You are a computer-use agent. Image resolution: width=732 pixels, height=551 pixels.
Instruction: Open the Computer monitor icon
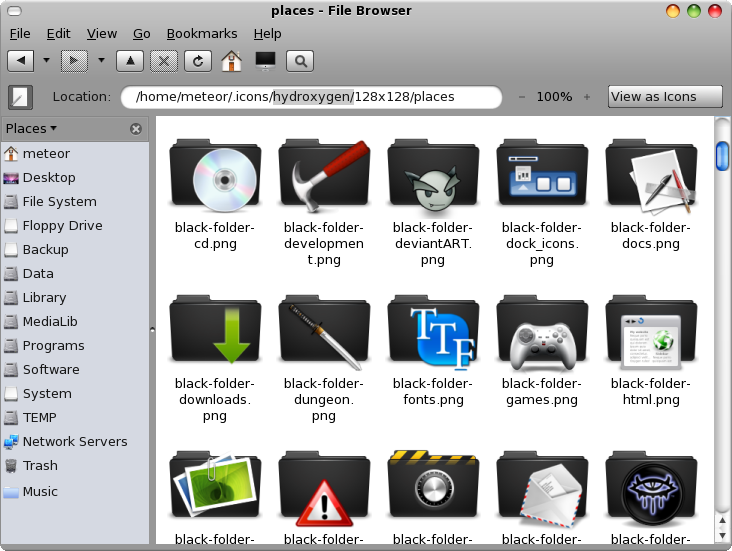tap(266, 61)
